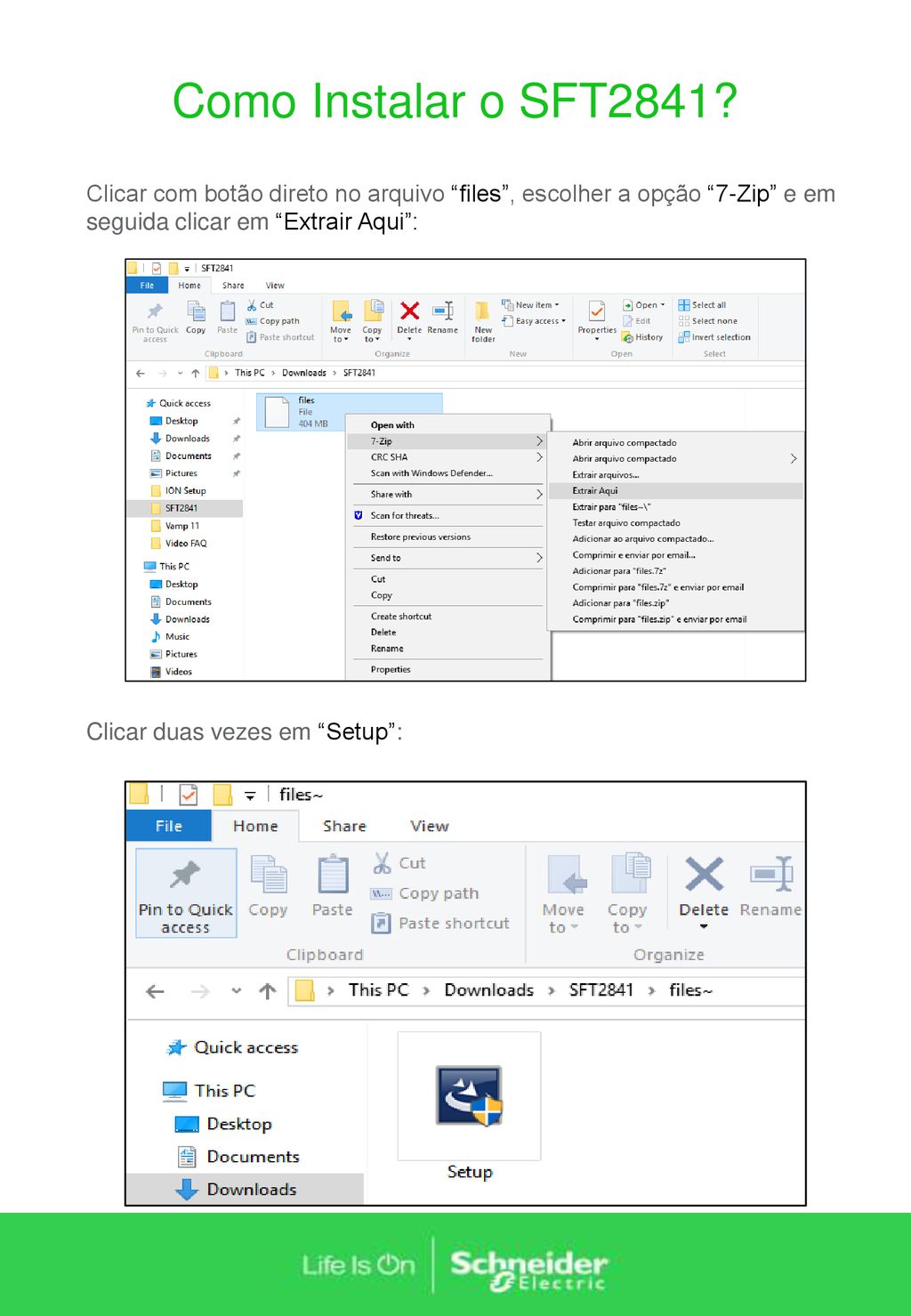Click This PC in the files~ window address bar

[378, 990]
